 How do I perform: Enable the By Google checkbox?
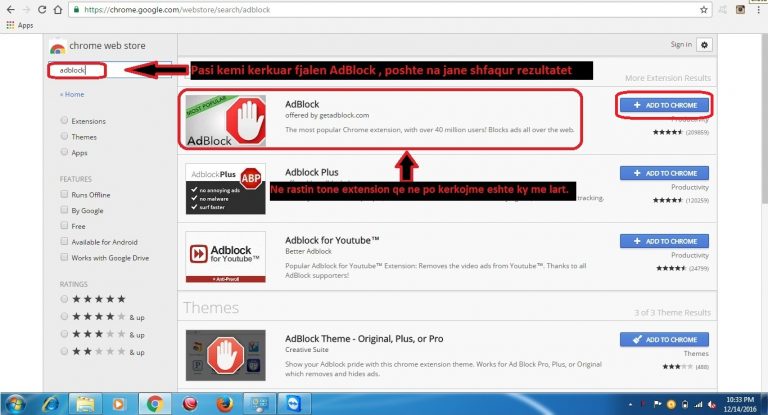click(64, 210)
